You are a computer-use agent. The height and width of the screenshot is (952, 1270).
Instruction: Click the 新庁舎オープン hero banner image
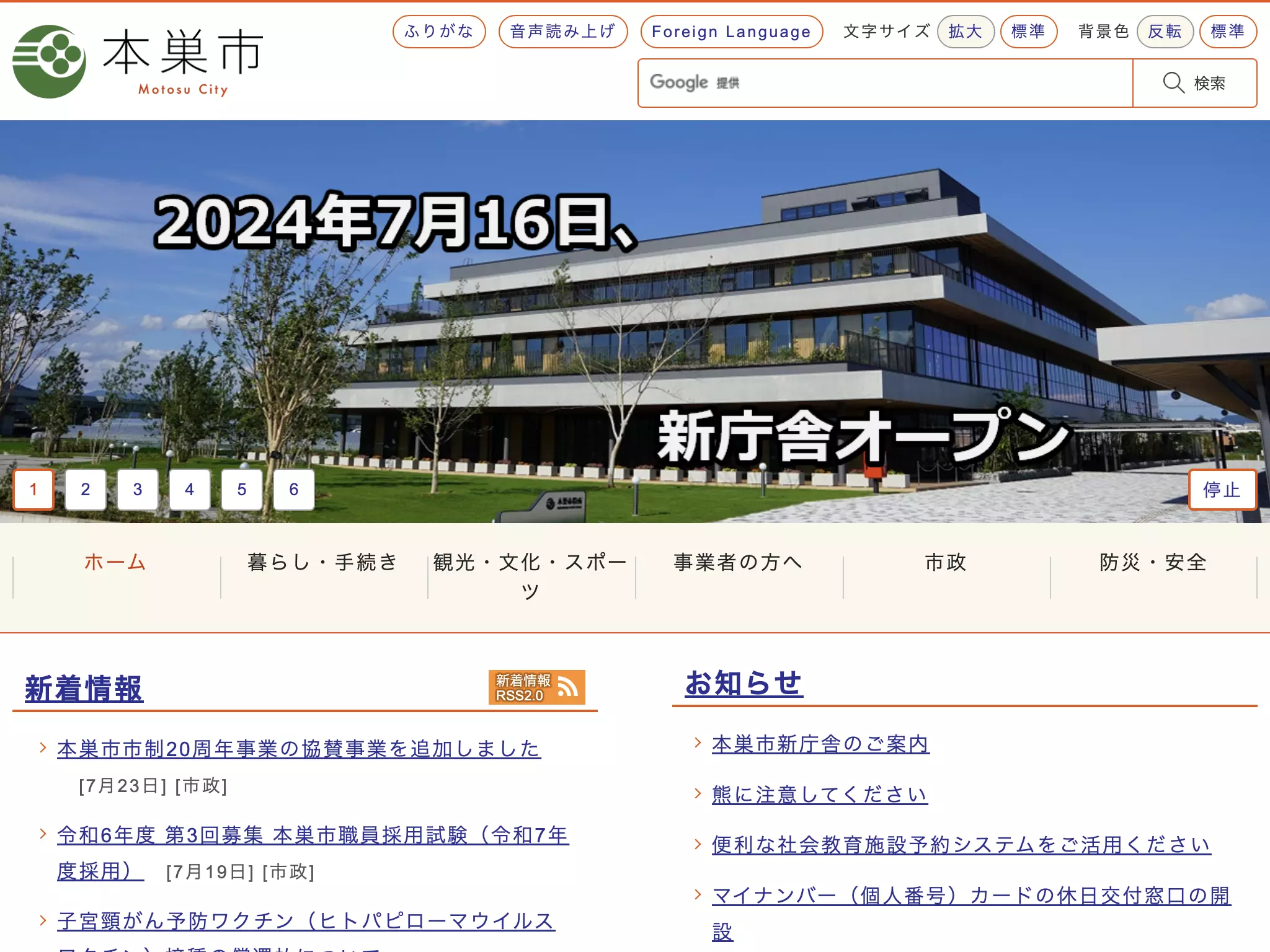(635, 322)
